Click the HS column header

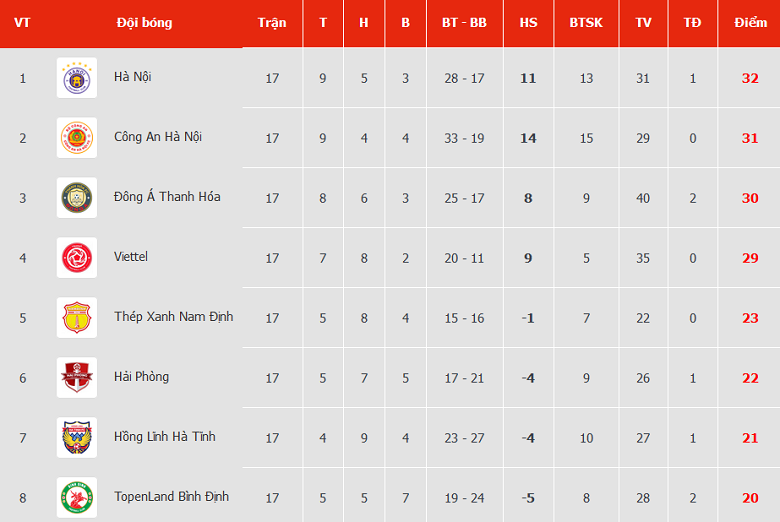pyautogui.click(x=528, y=22)
